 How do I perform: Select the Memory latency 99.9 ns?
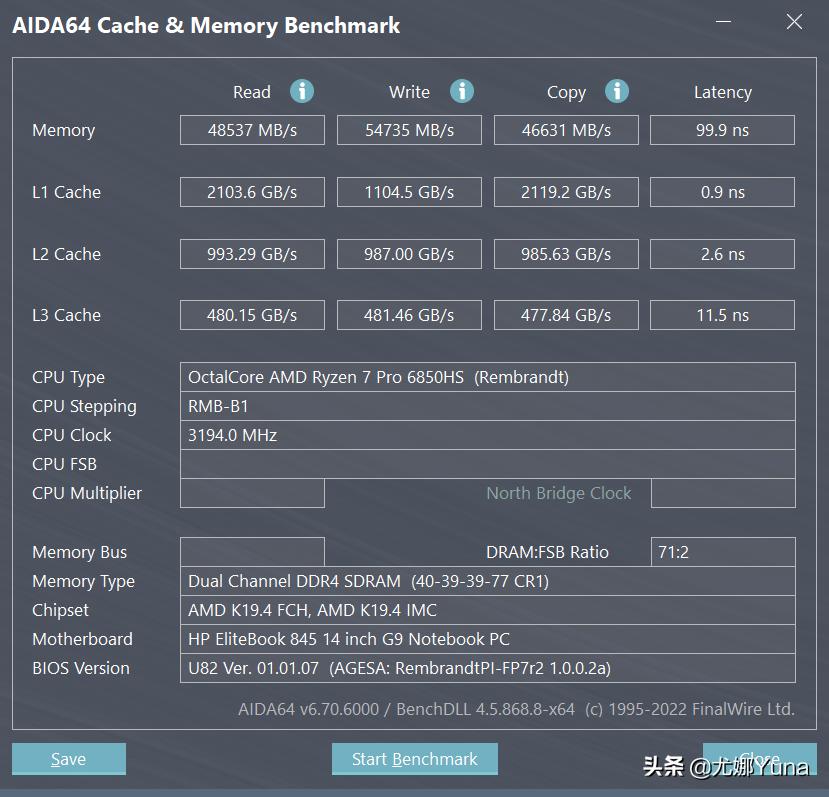pyautogui.click(x=722, y=130)
